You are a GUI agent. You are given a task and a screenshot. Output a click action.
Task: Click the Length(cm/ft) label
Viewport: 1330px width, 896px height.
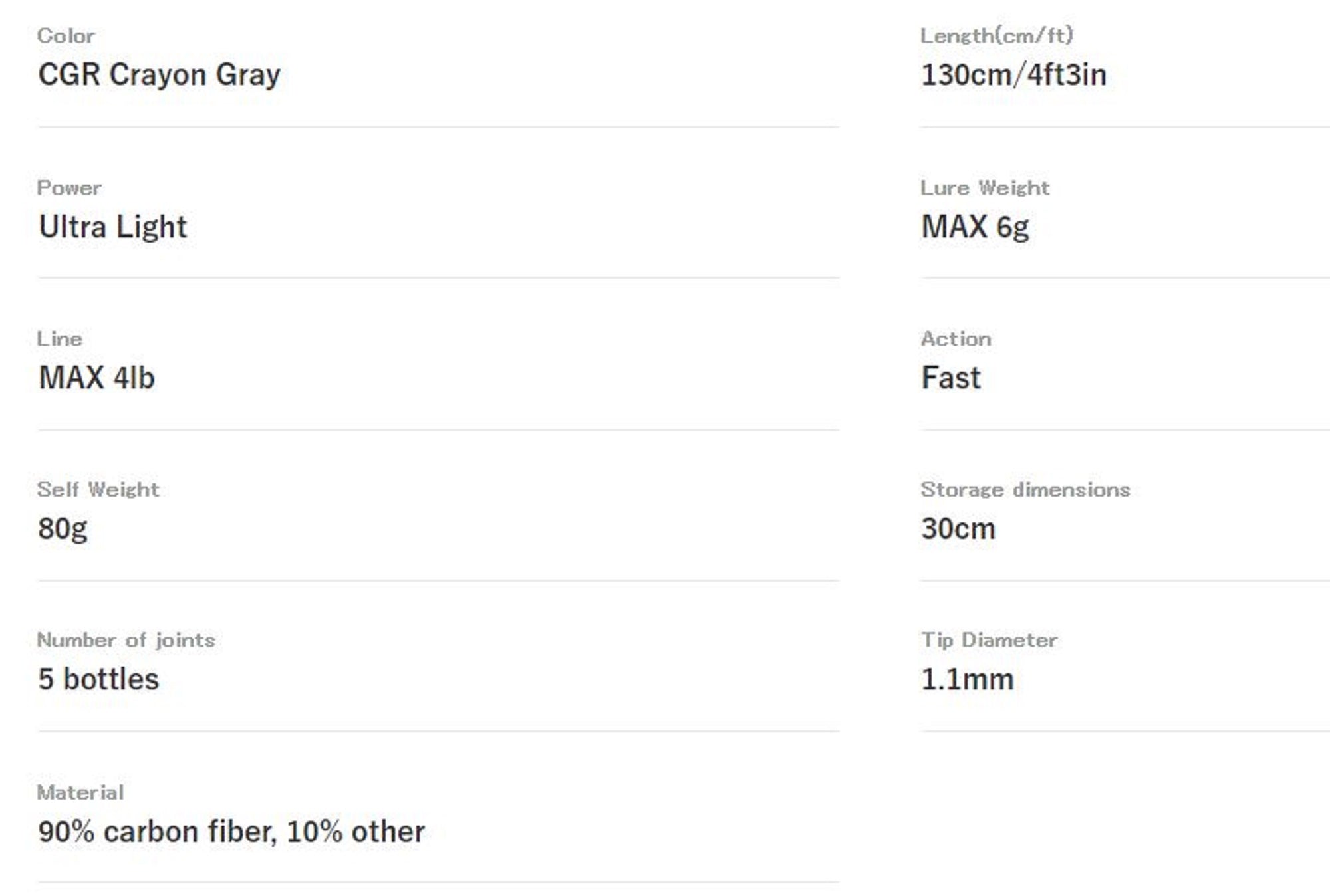click(x=996, y=35)
